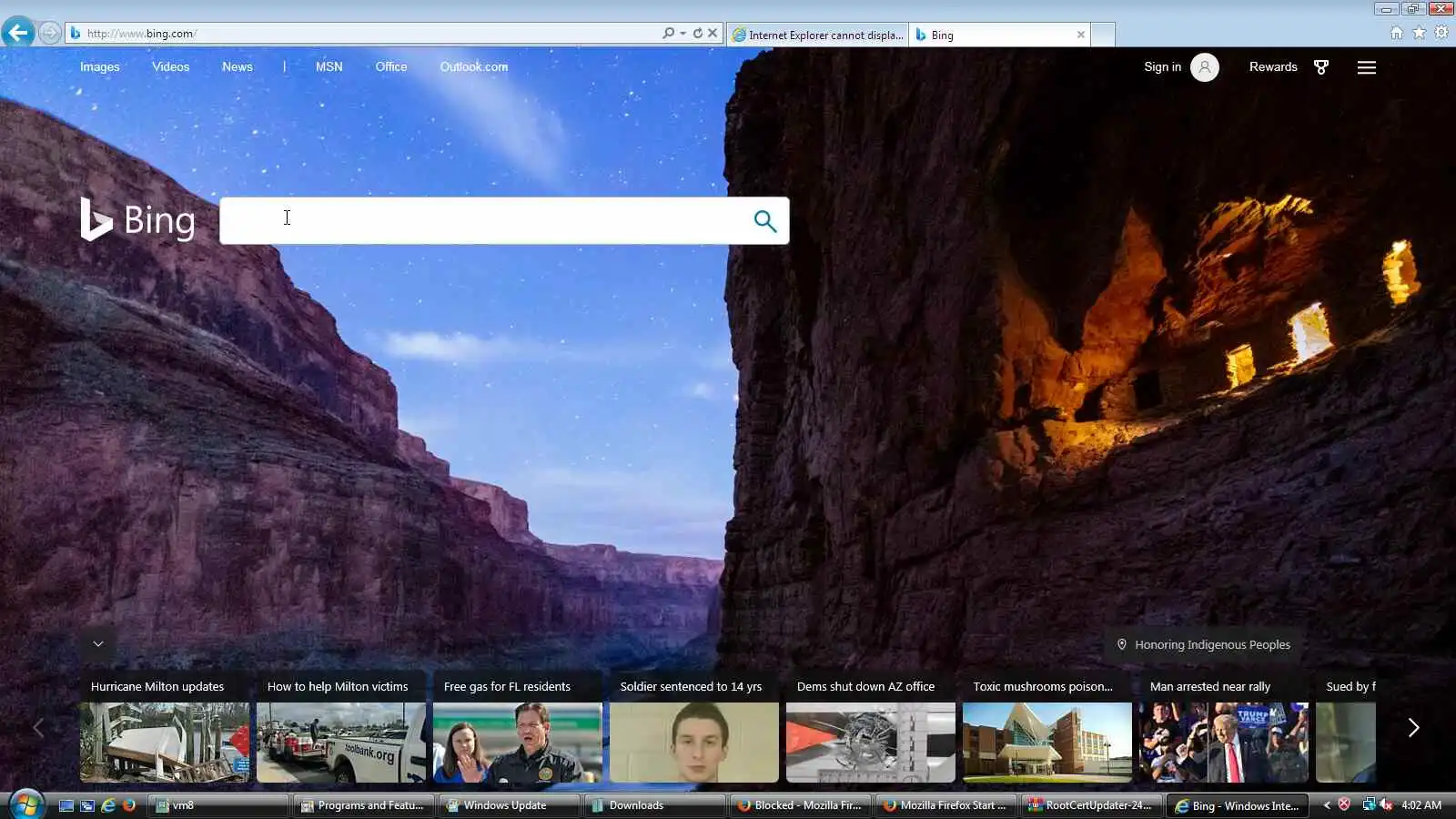
Task: Switch to Mozilla Firefox Start taskbar window
Action: (945, 805)
